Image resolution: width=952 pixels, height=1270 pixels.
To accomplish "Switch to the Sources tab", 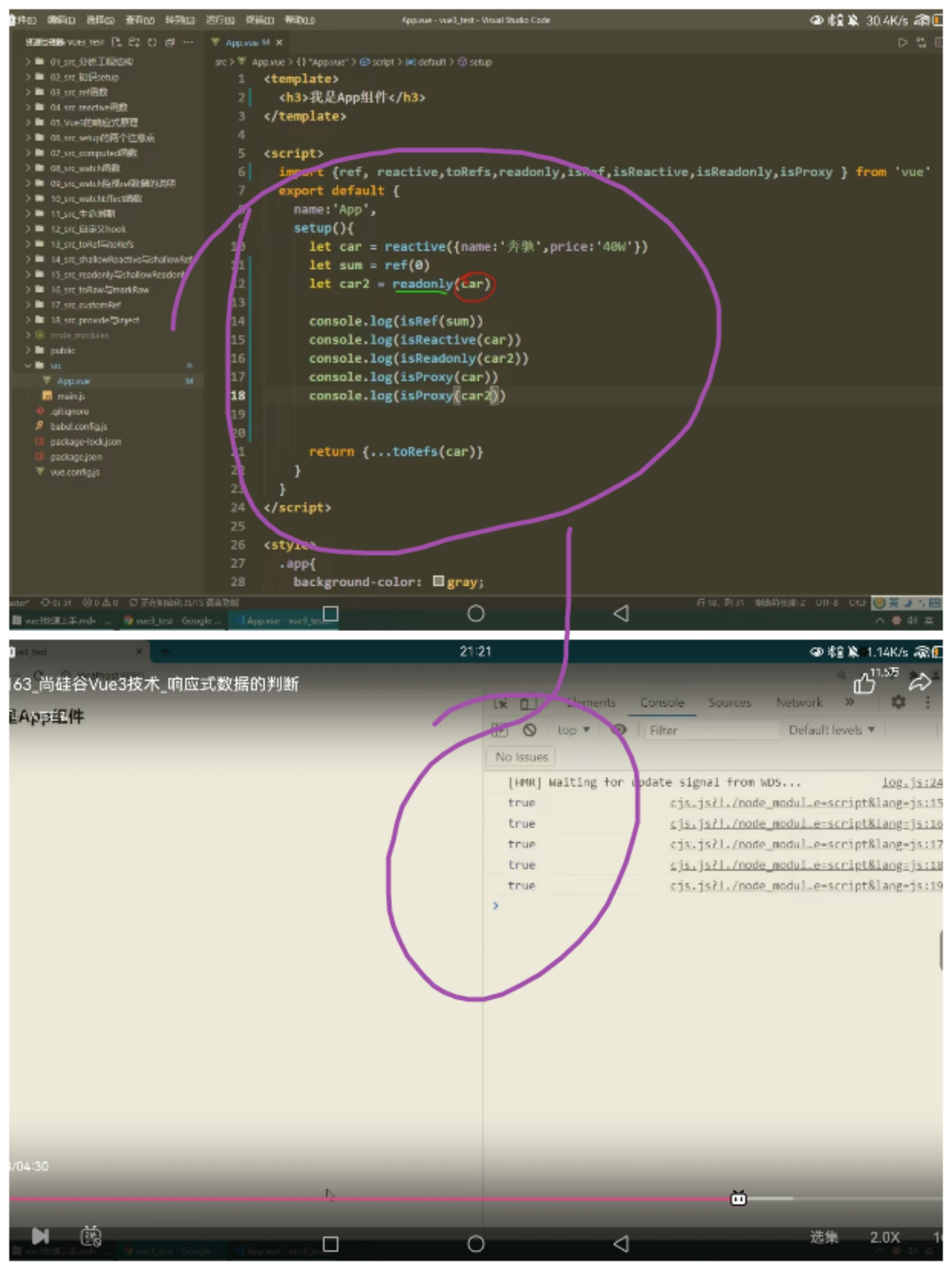I will (729, 702).
